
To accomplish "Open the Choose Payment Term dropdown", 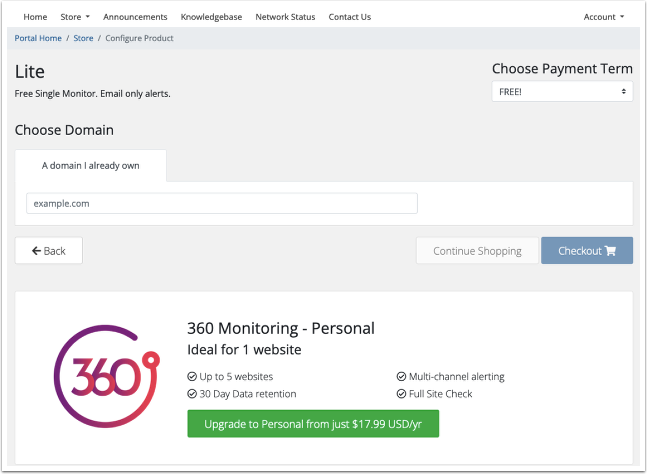I will click(x=562, y=92).
